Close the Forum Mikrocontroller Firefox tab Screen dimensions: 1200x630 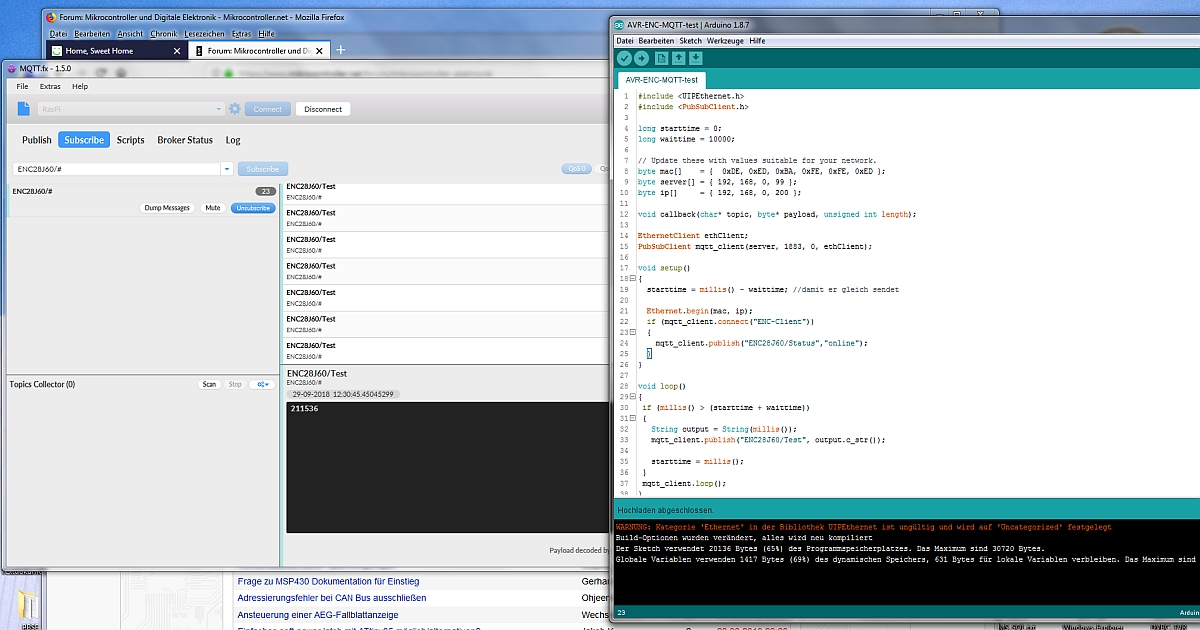(x=319, y=50)
